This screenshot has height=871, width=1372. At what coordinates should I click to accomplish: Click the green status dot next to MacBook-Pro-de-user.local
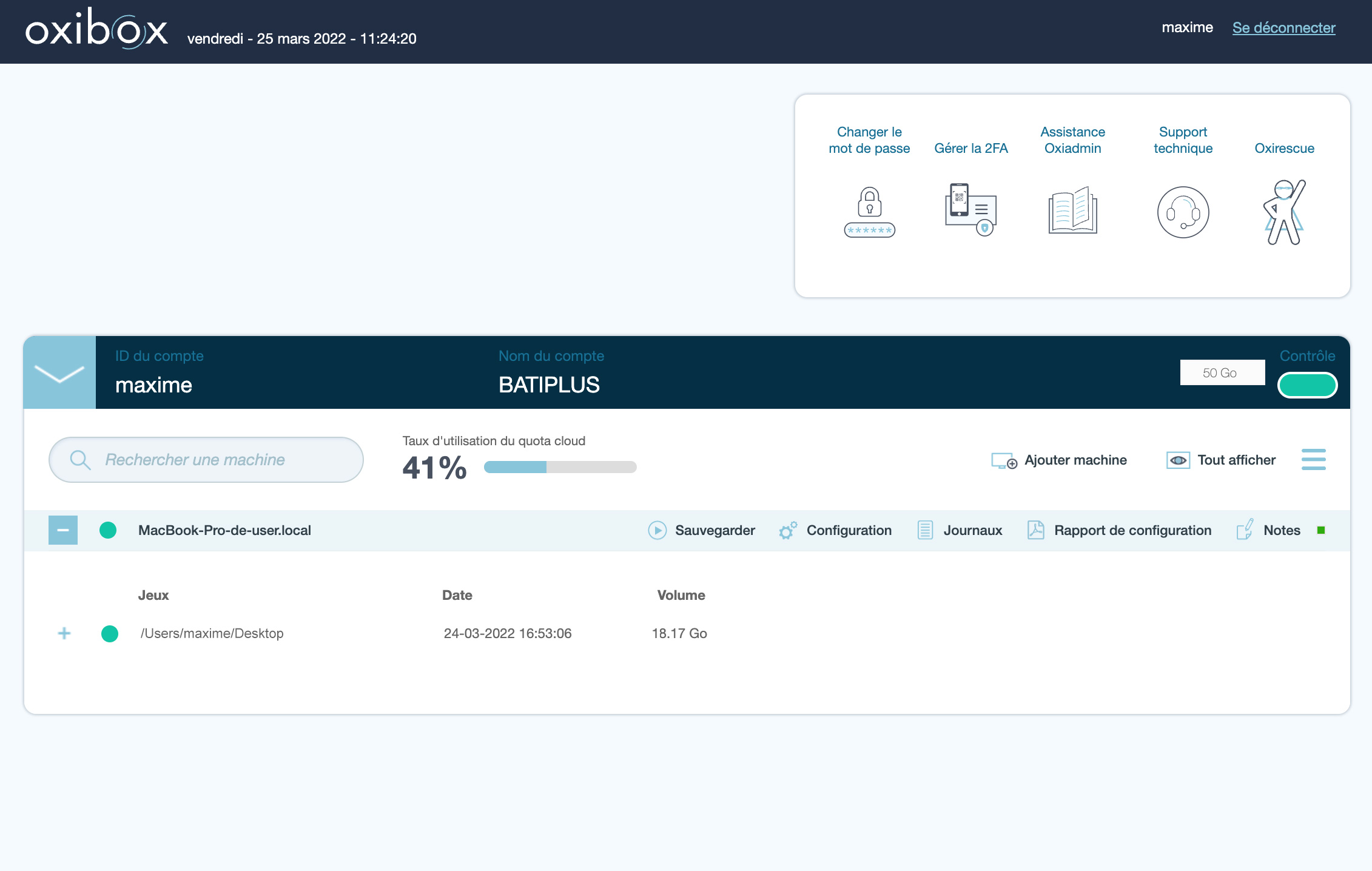108,530
